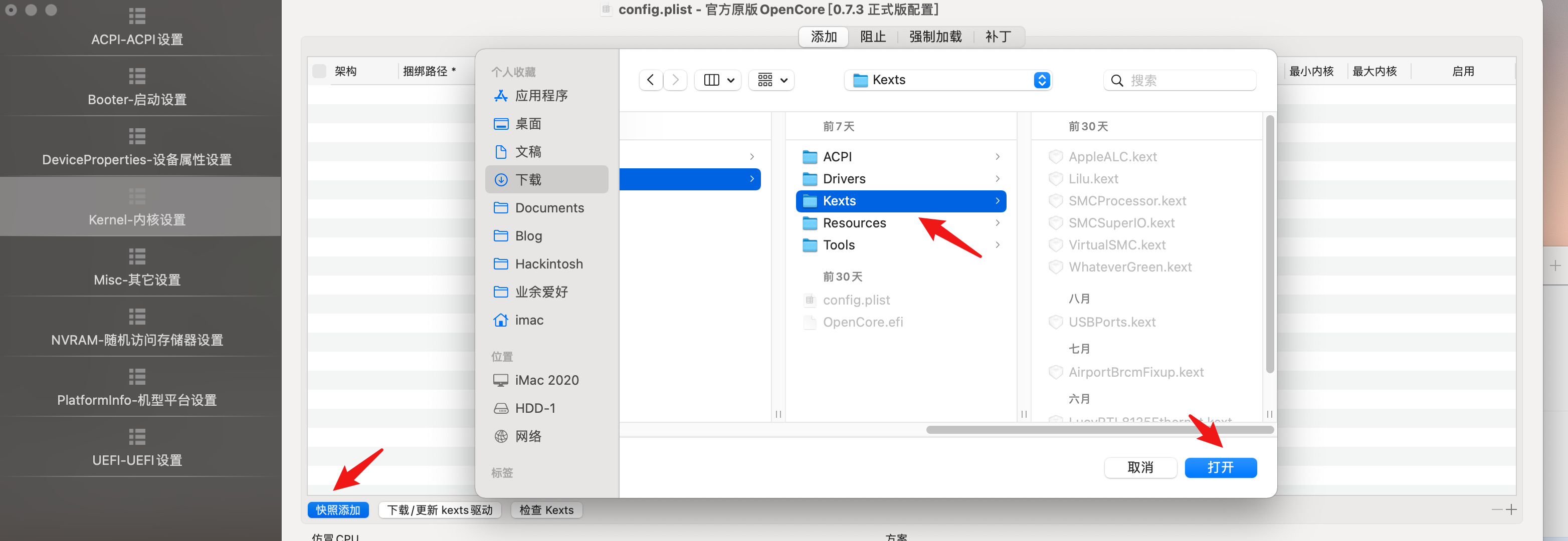Select 下载 in dialog sidebar

pos(546,179)
